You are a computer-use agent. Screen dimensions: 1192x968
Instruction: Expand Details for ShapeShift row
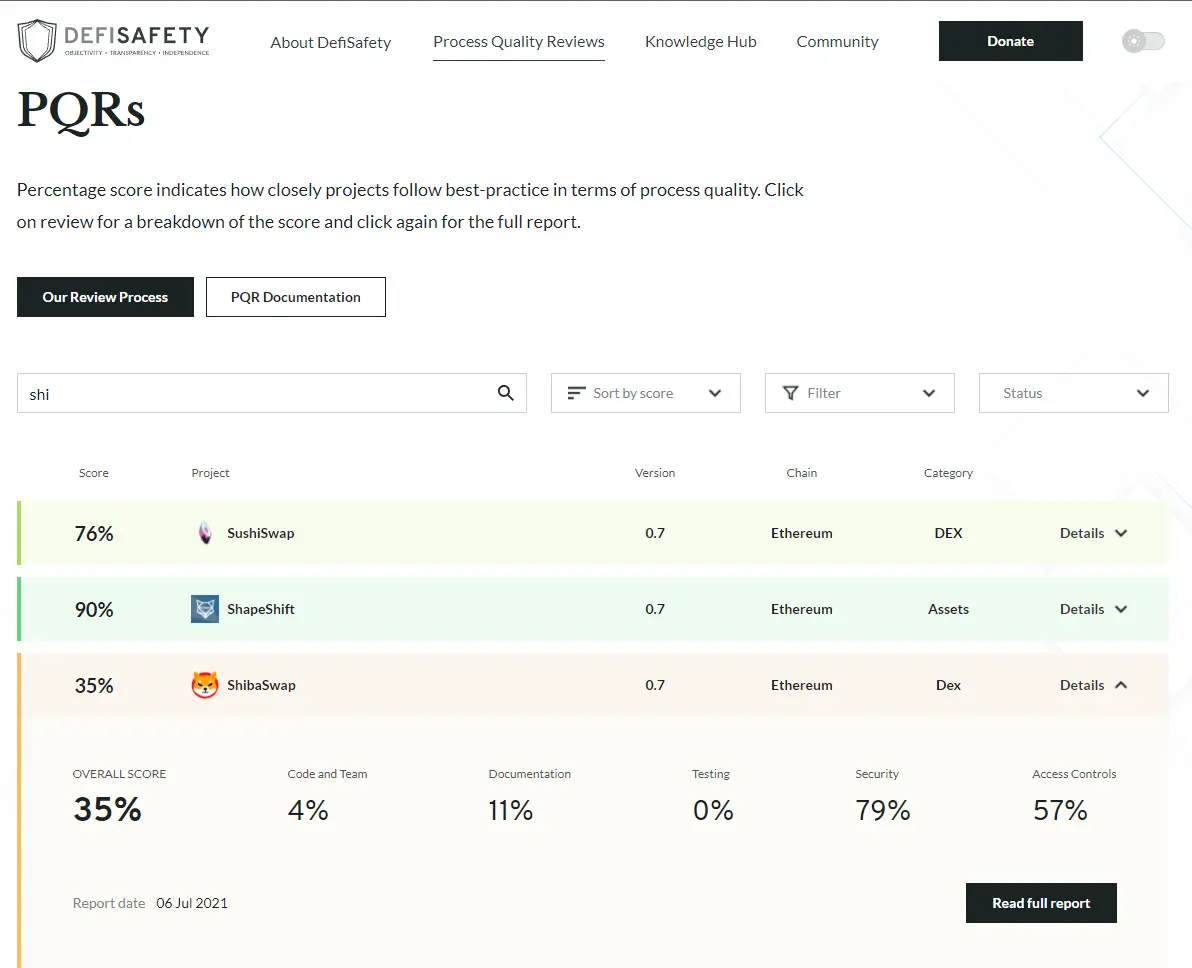click(1093, 609)
